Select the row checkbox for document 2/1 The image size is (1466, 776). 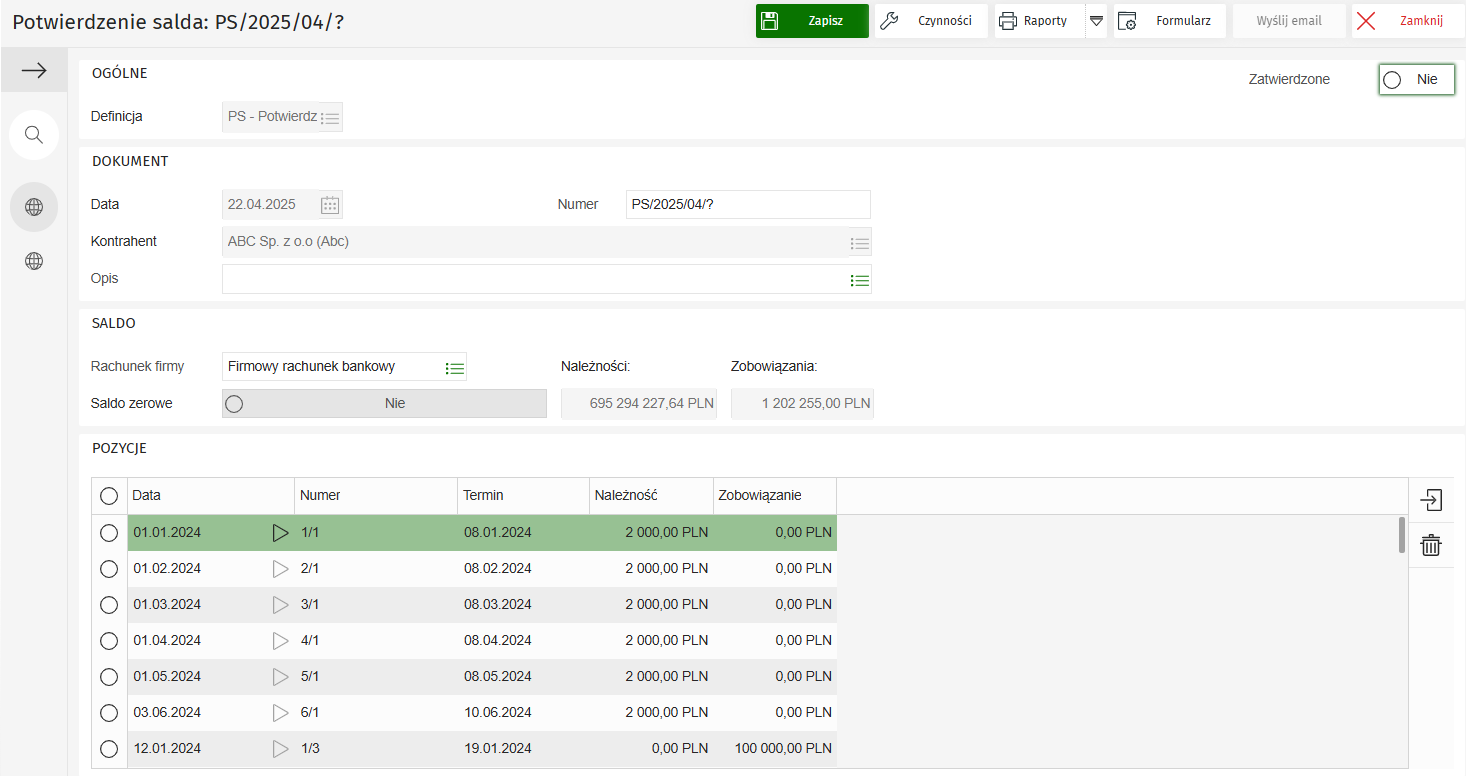(109, 569)
